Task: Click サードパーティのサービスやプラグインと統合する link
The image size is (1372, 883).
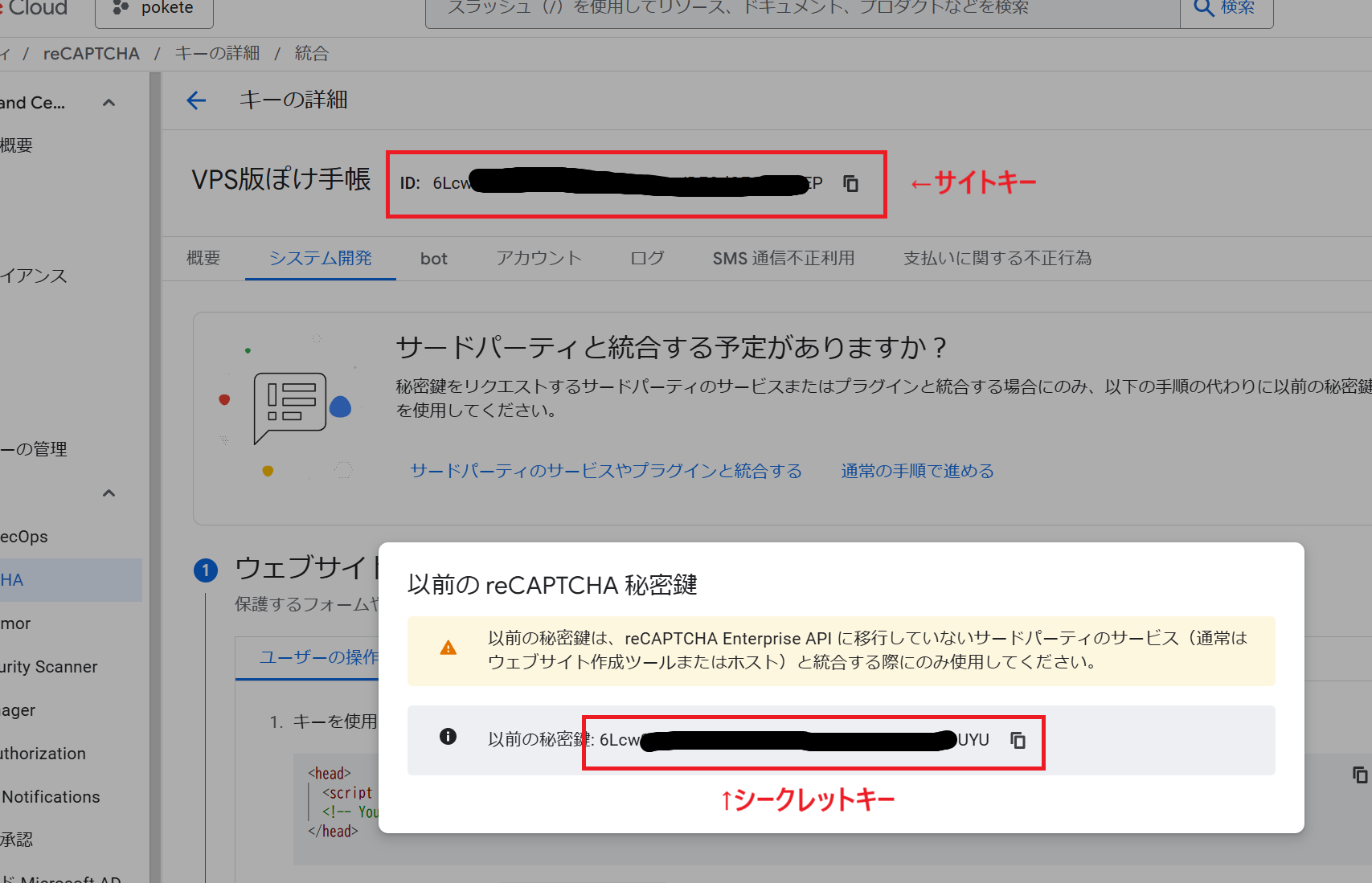Action: (606, 471)
